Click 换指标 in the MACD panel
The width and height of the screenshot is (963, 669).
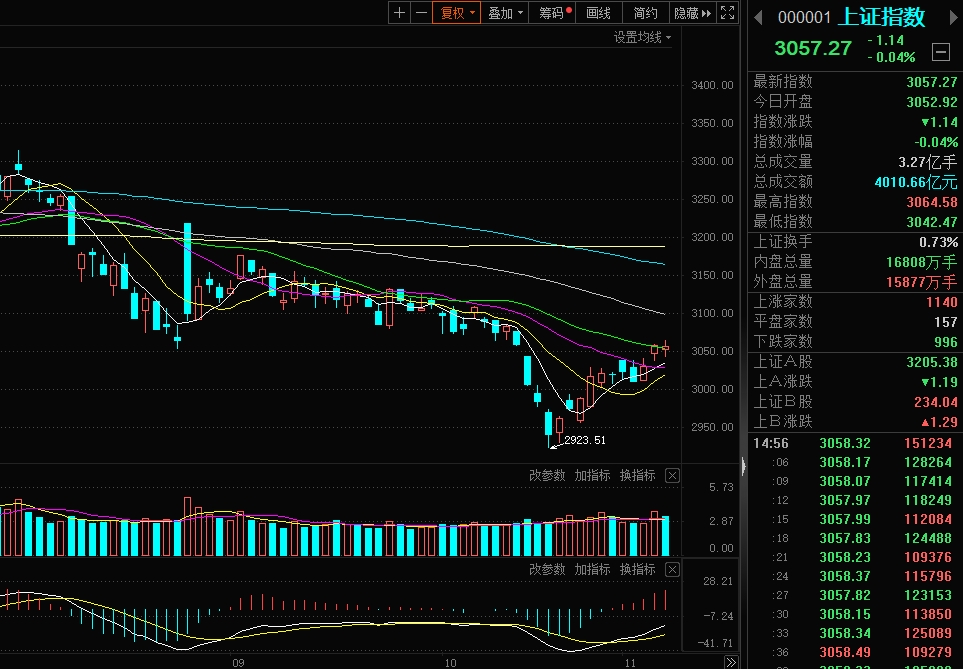(637, 570)
